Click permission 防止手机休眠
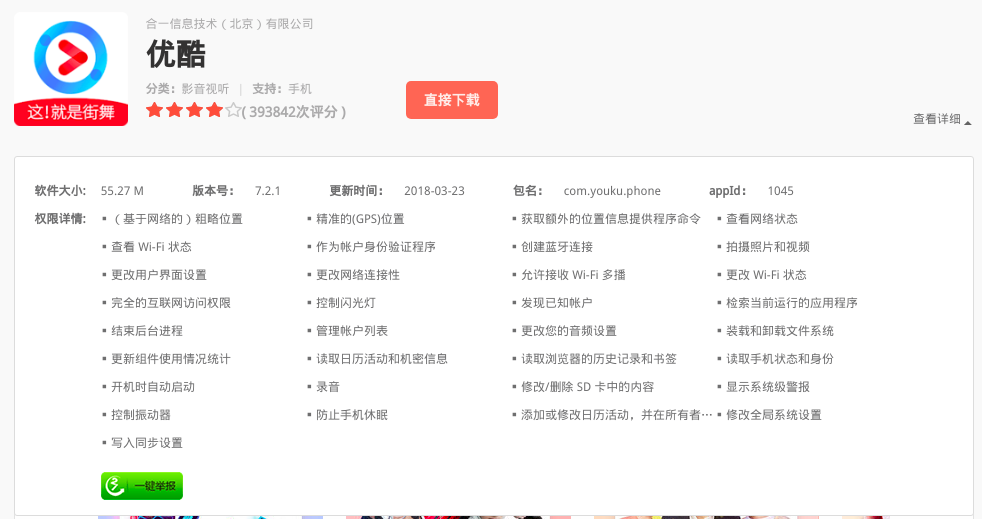The width and height of the screenshot is (982, 519). click(352, 414)
